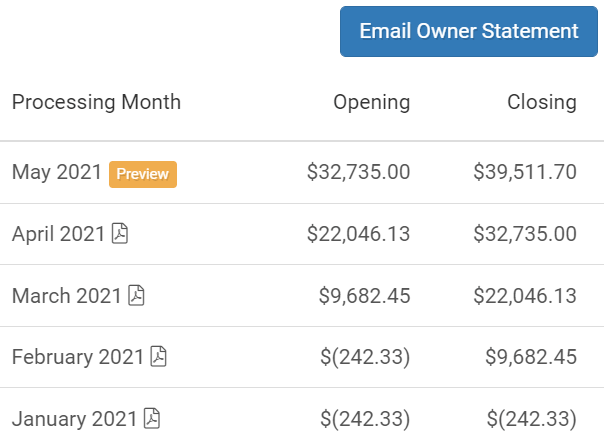This screenshot has height=436, width=604.
Task: Click the March 2021 closing balance $22,046.13
Action: [x=525, y=296]
